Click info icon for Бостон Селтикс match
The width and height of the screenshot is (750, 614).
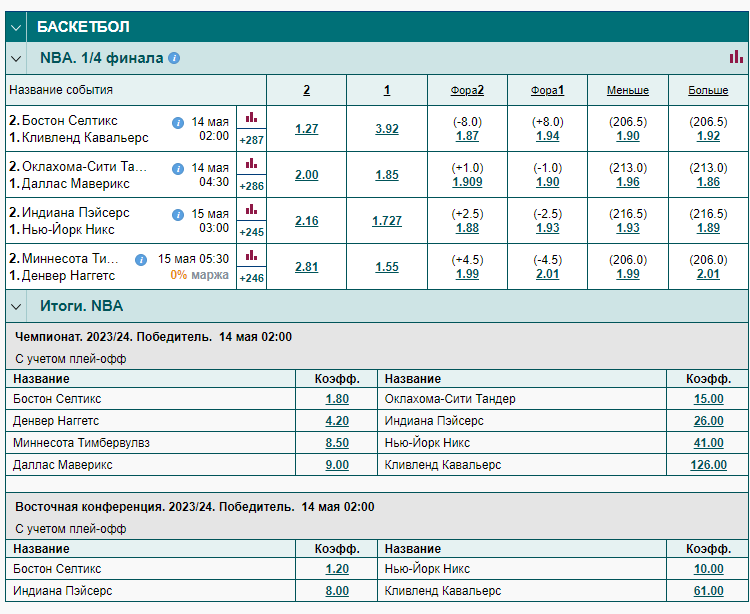click(178, 123)
